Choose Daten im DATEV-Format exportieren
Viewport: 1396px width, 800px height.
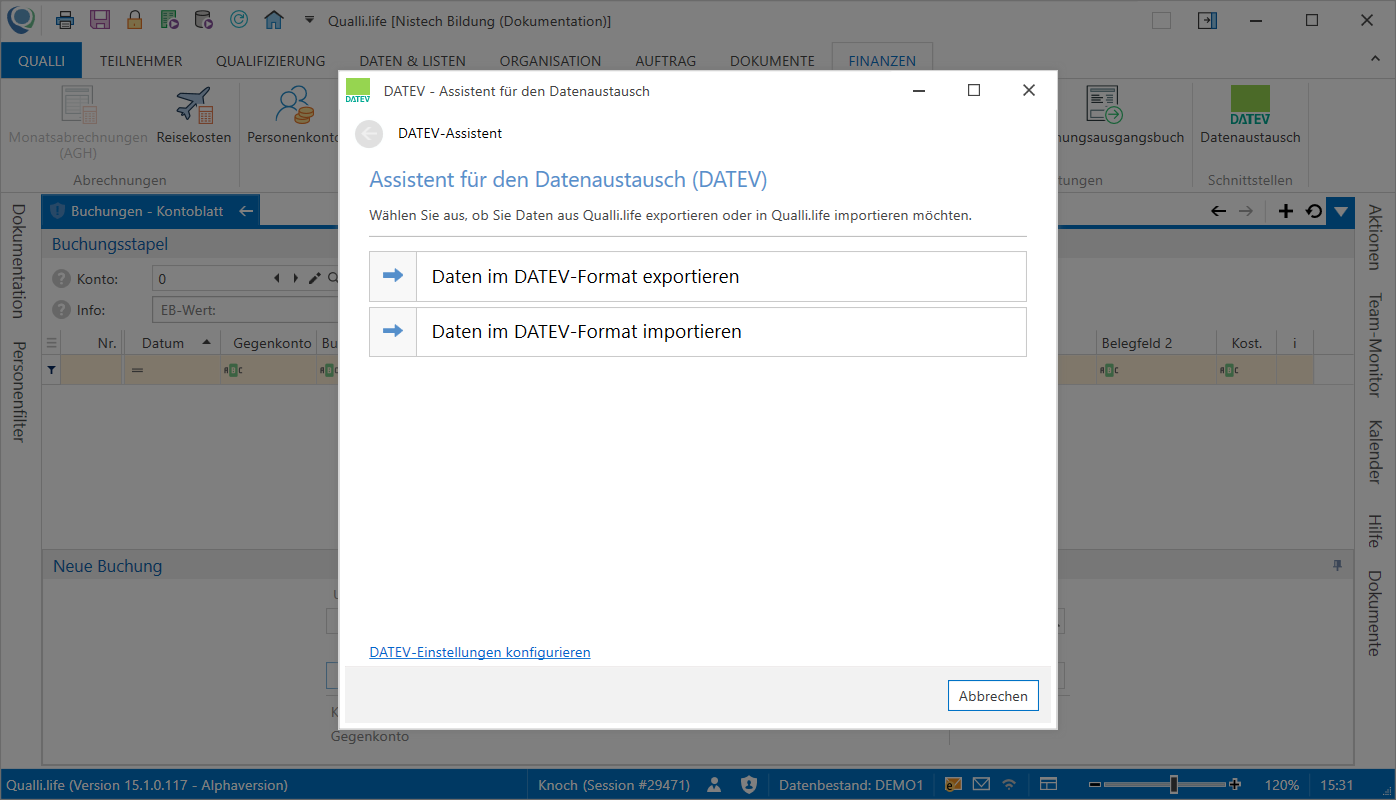click(698, 277)
